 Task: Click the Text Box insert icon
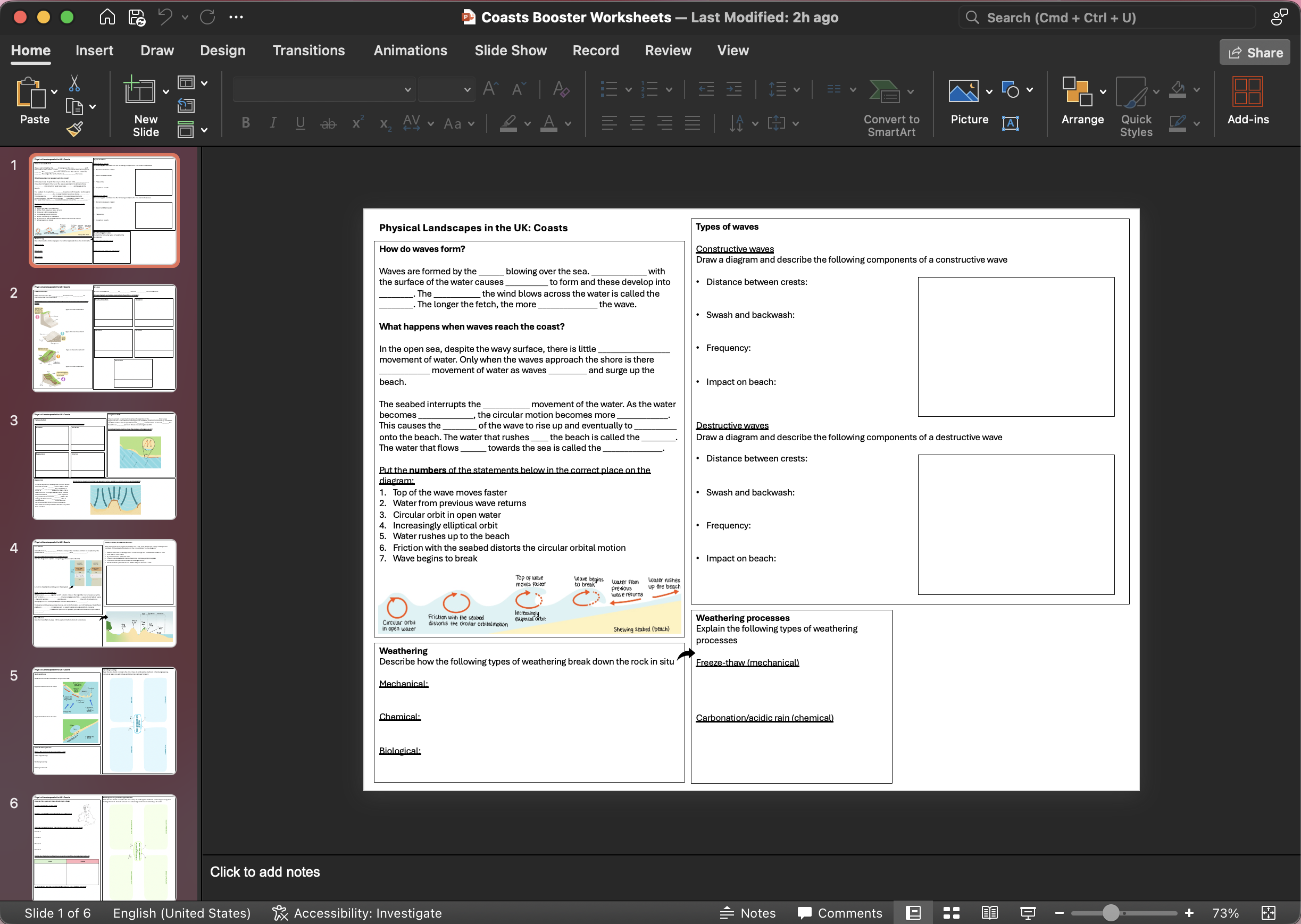point(1010,123)
